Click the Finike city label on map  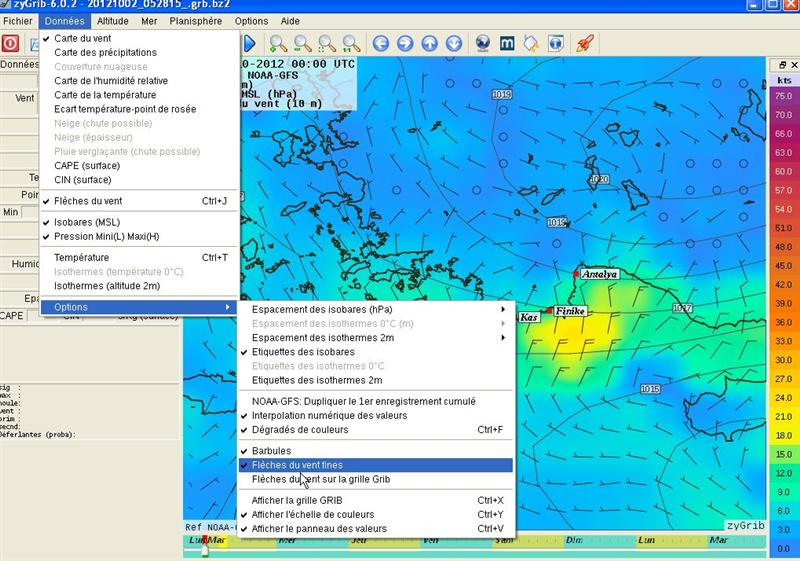click(570, 311)
